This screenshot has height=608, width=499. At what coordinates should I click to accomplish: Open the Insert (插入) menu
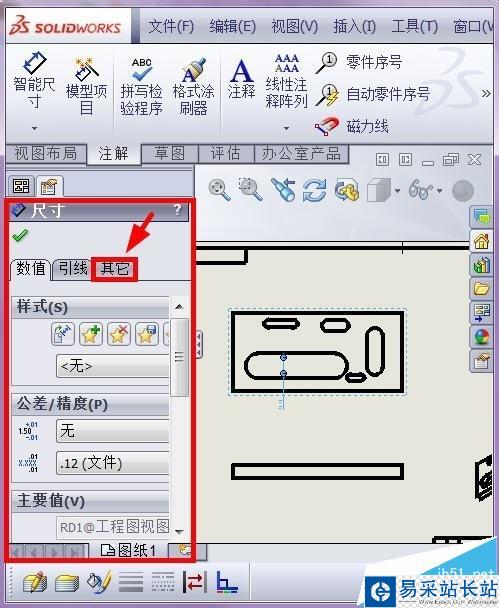(355, 27)
